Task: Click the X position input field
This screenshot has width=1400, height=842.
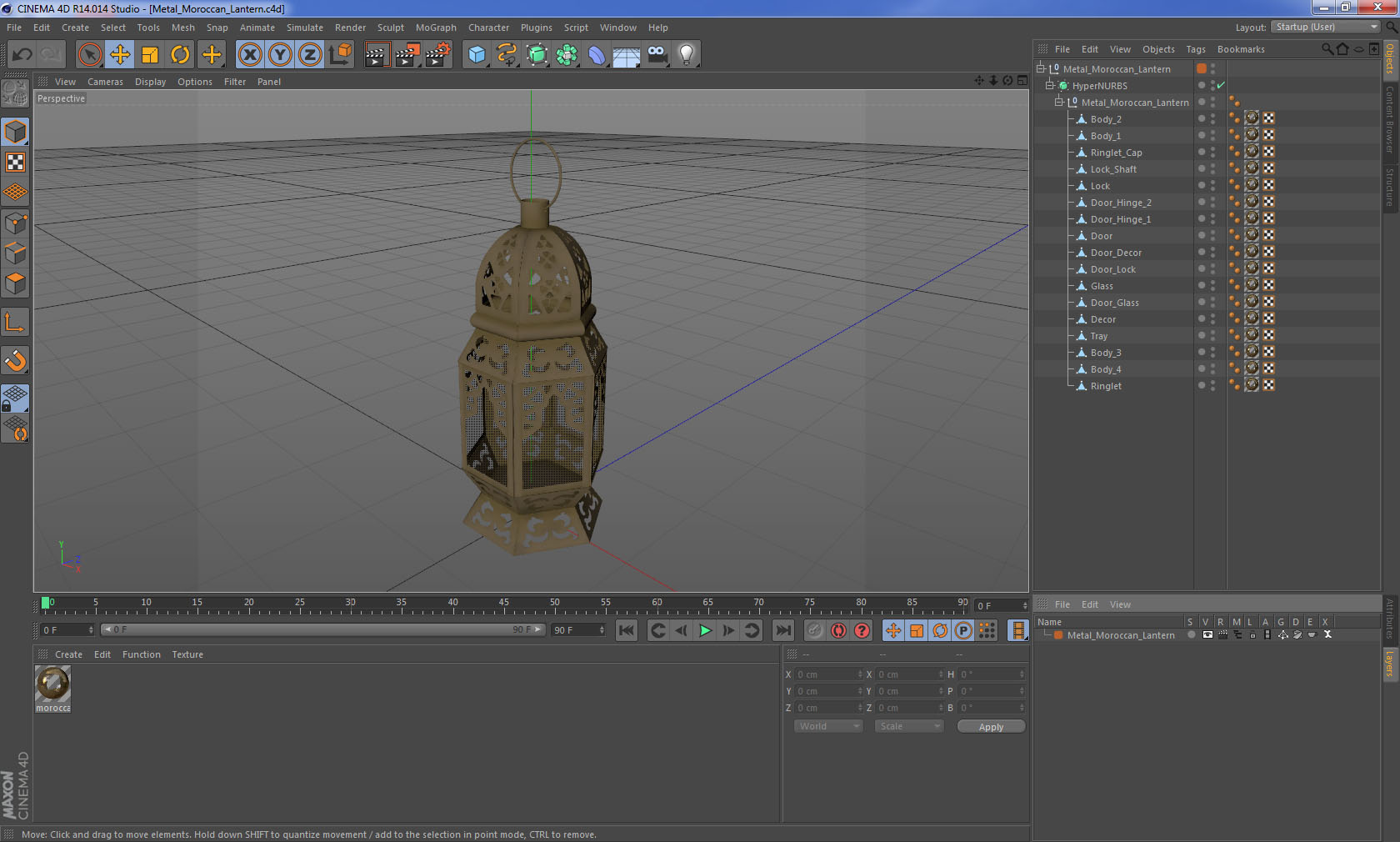Action: pos(828,674)
